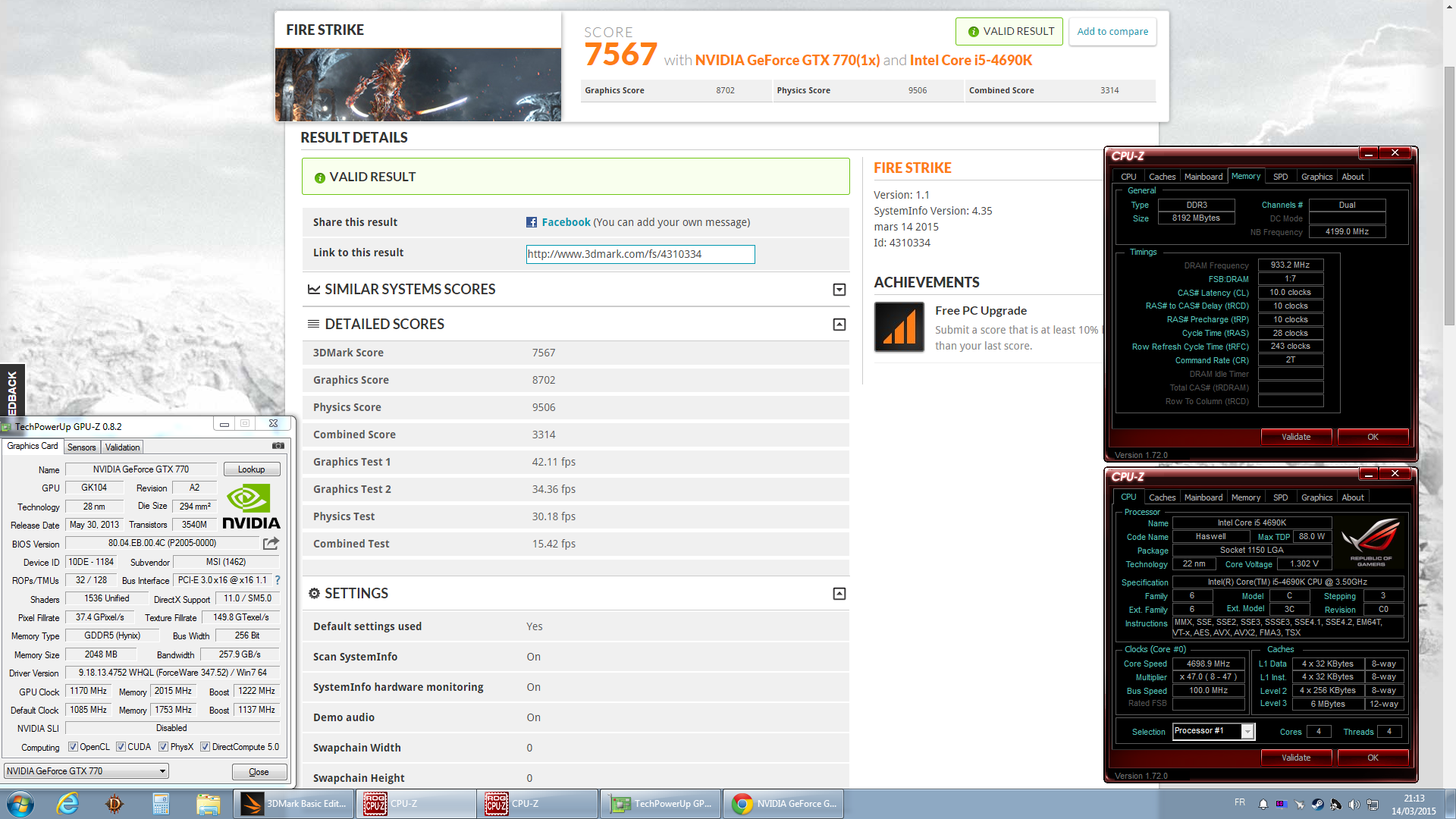
Task: Click the Lookup button in GPU-Z
Action: click(251, 469)
